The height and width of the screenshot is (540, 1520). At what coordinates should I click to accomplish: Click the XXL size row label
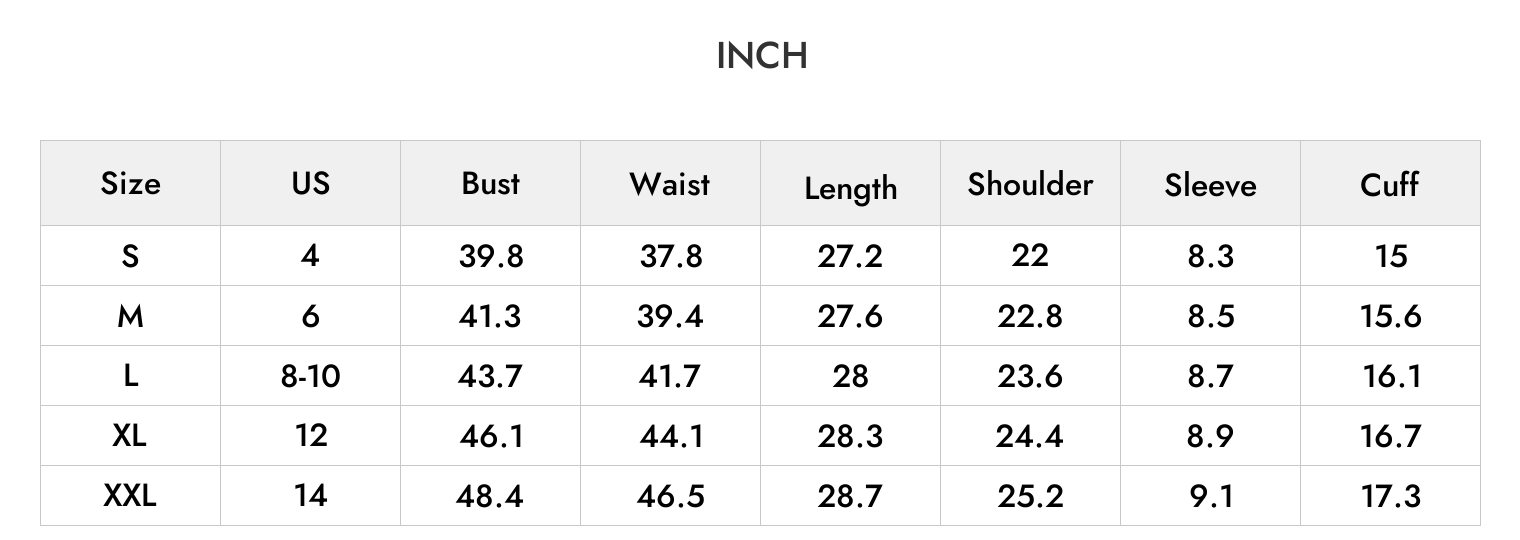point(130,495)
